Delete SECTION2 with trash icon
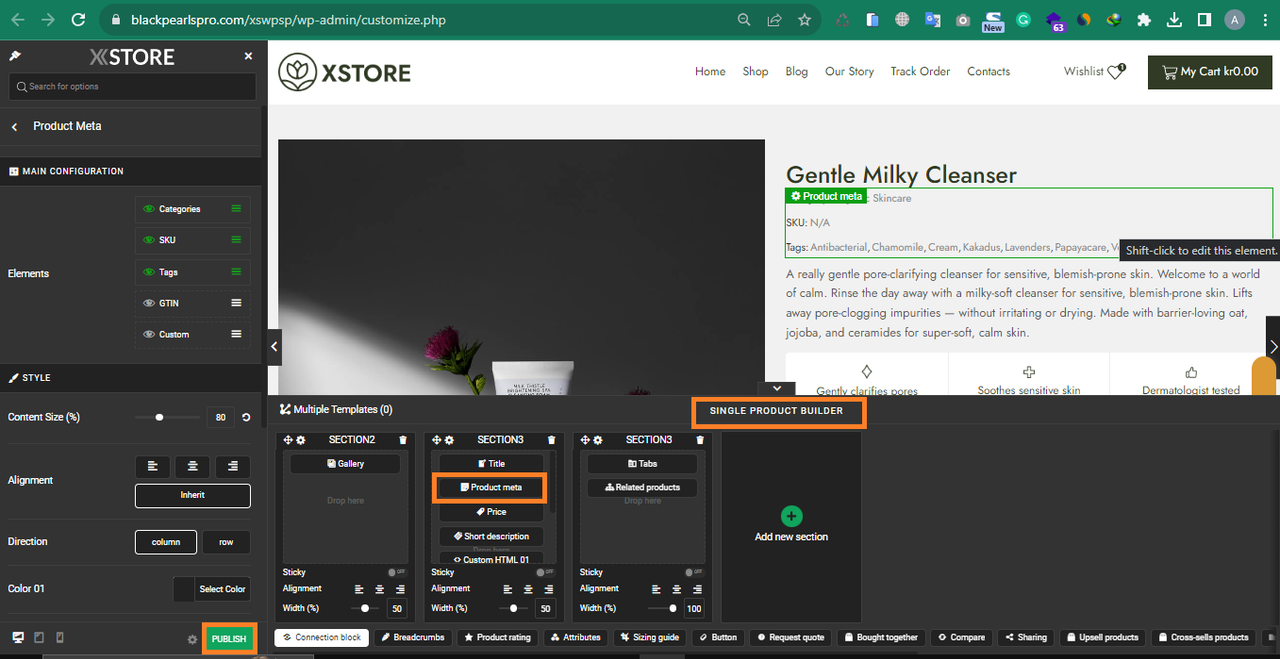This screenshot has width=1280, height=659. point(403,440)
